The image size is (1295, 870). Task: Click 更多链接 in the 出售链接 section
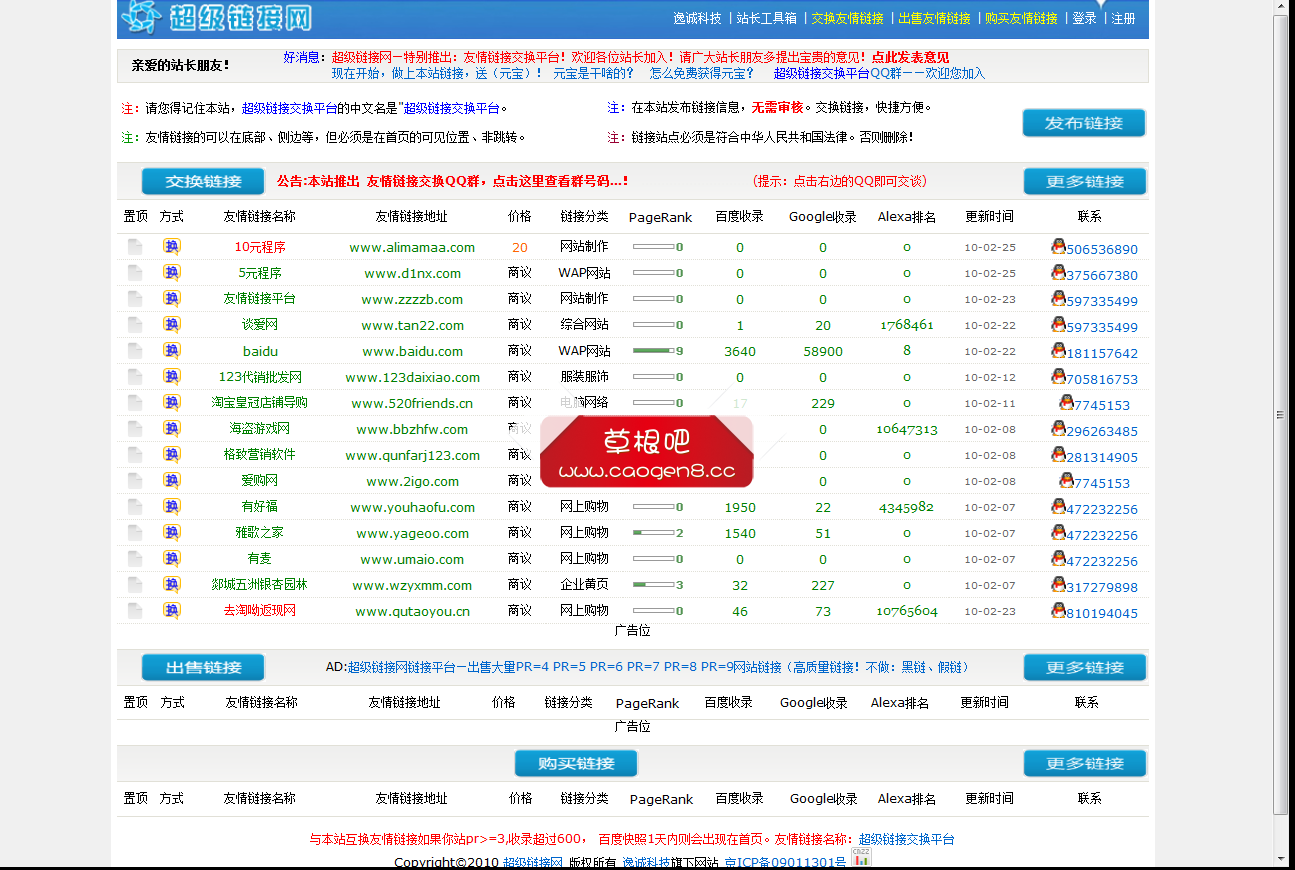[1084, 666]
